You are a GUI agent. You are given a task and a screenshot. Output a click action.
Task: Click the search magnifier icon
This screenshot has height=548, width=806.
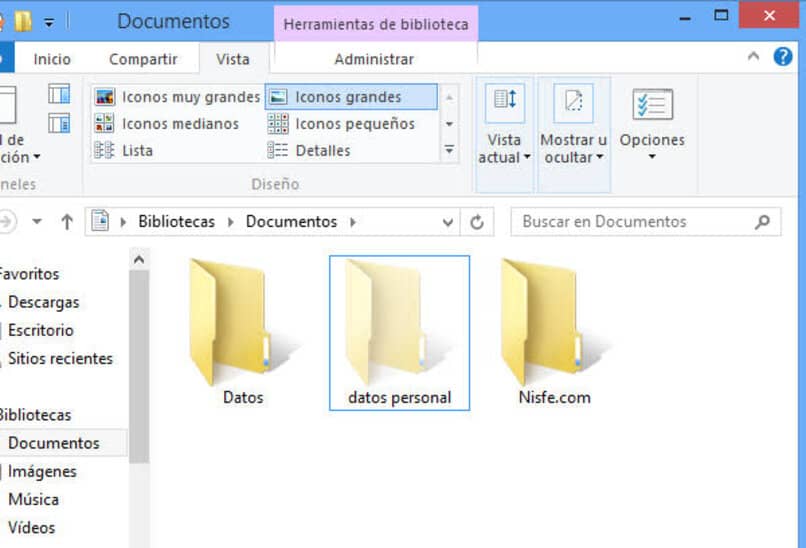click(x=762, y=222)
